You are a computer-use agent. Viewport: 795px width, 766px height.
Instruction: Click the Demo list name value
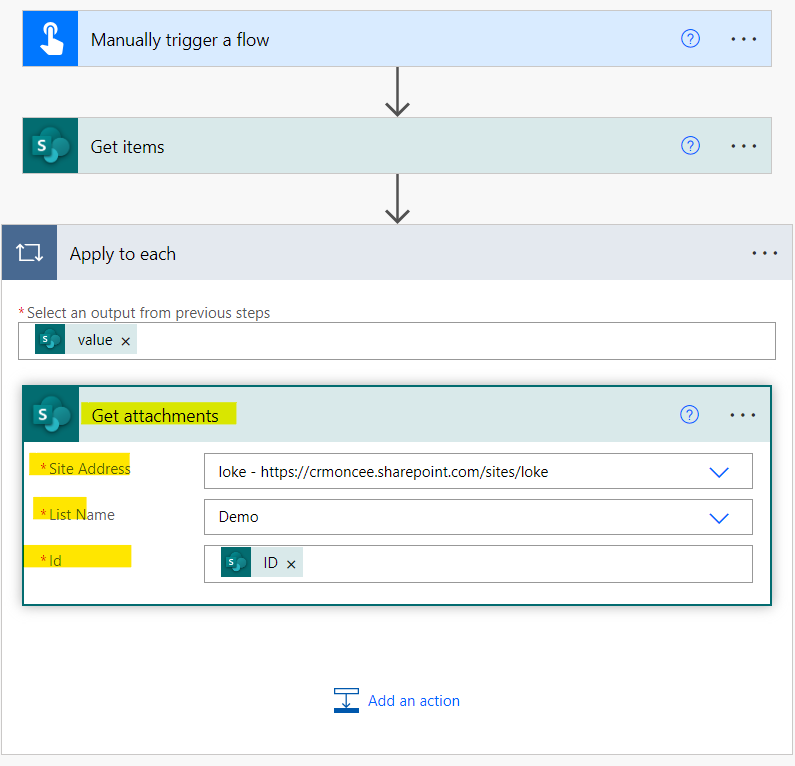click(238, 517)
